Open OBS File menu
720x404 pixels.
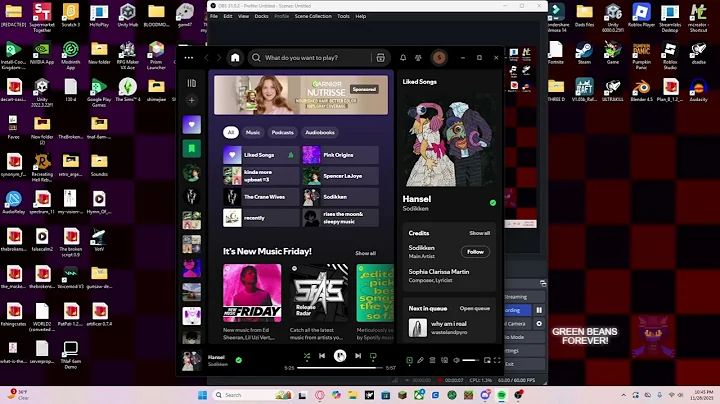214,16
